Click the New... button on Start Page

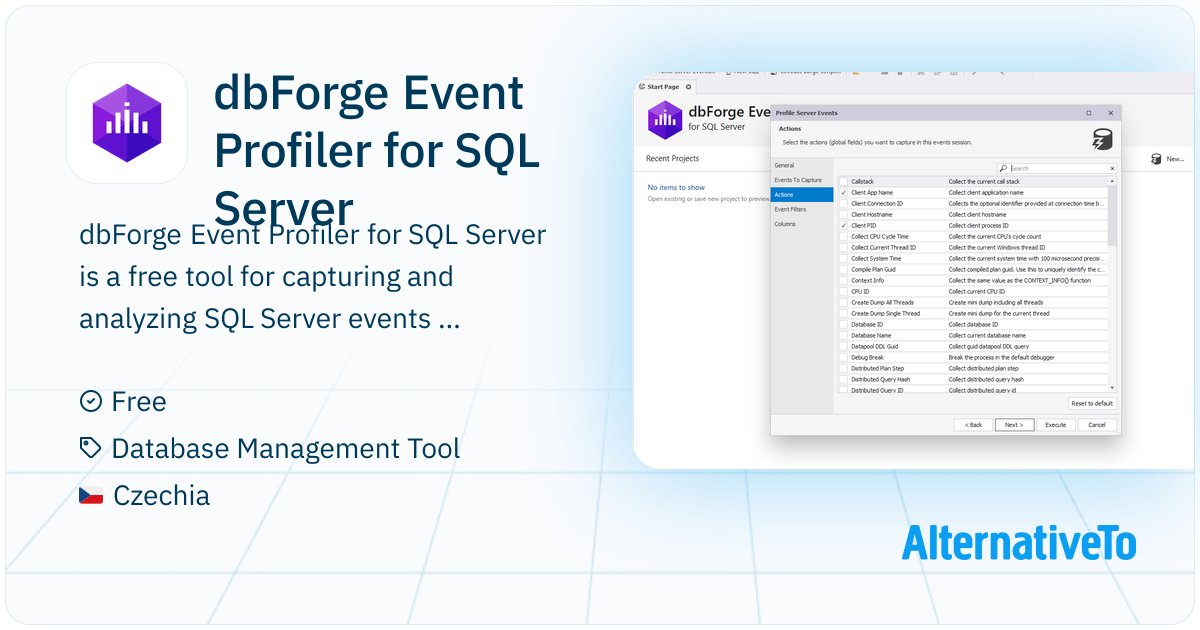(1167, 158)
